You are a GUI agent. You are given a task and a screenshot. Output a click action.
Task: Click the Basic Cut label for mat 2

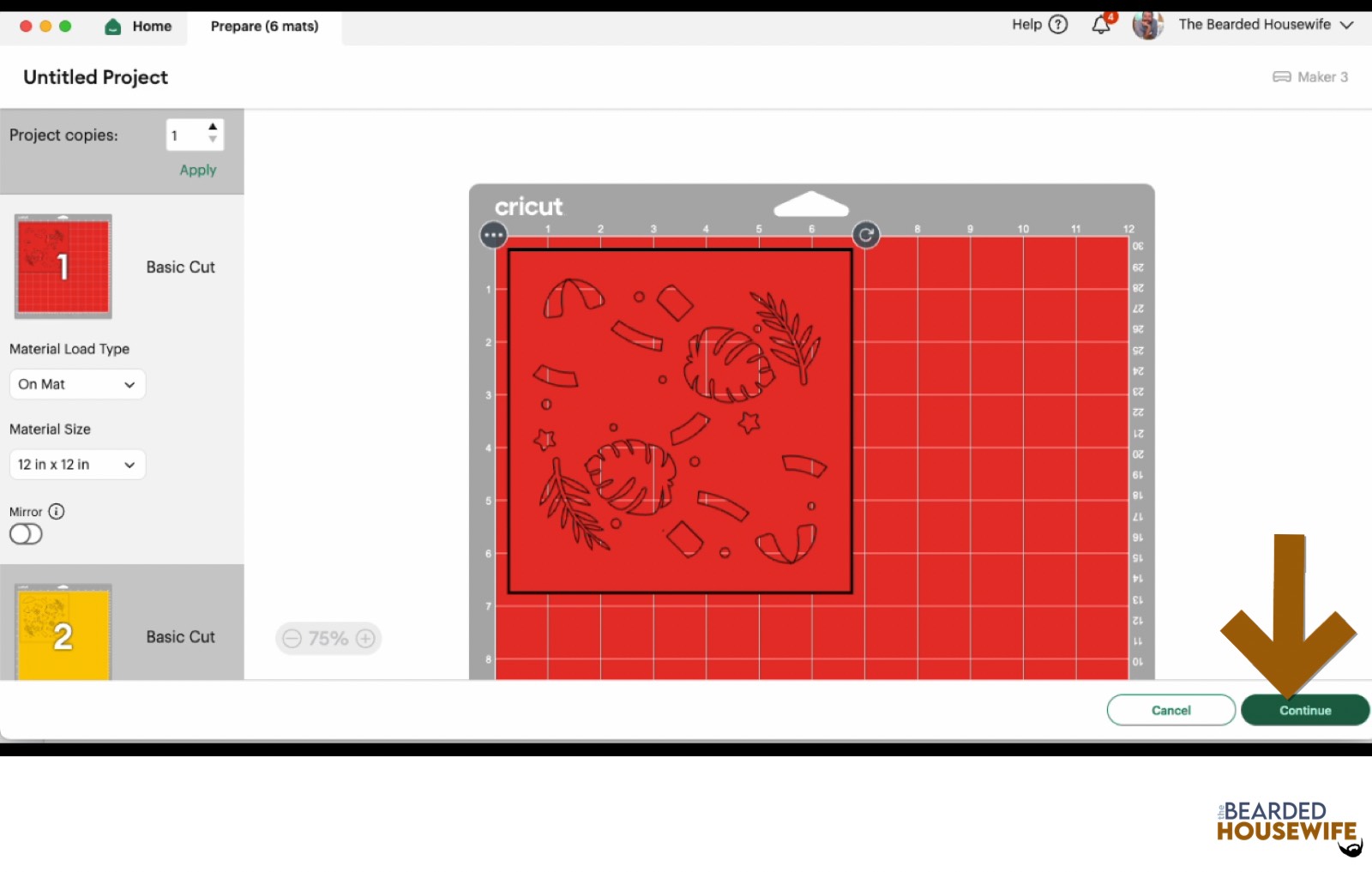[180, 637]
